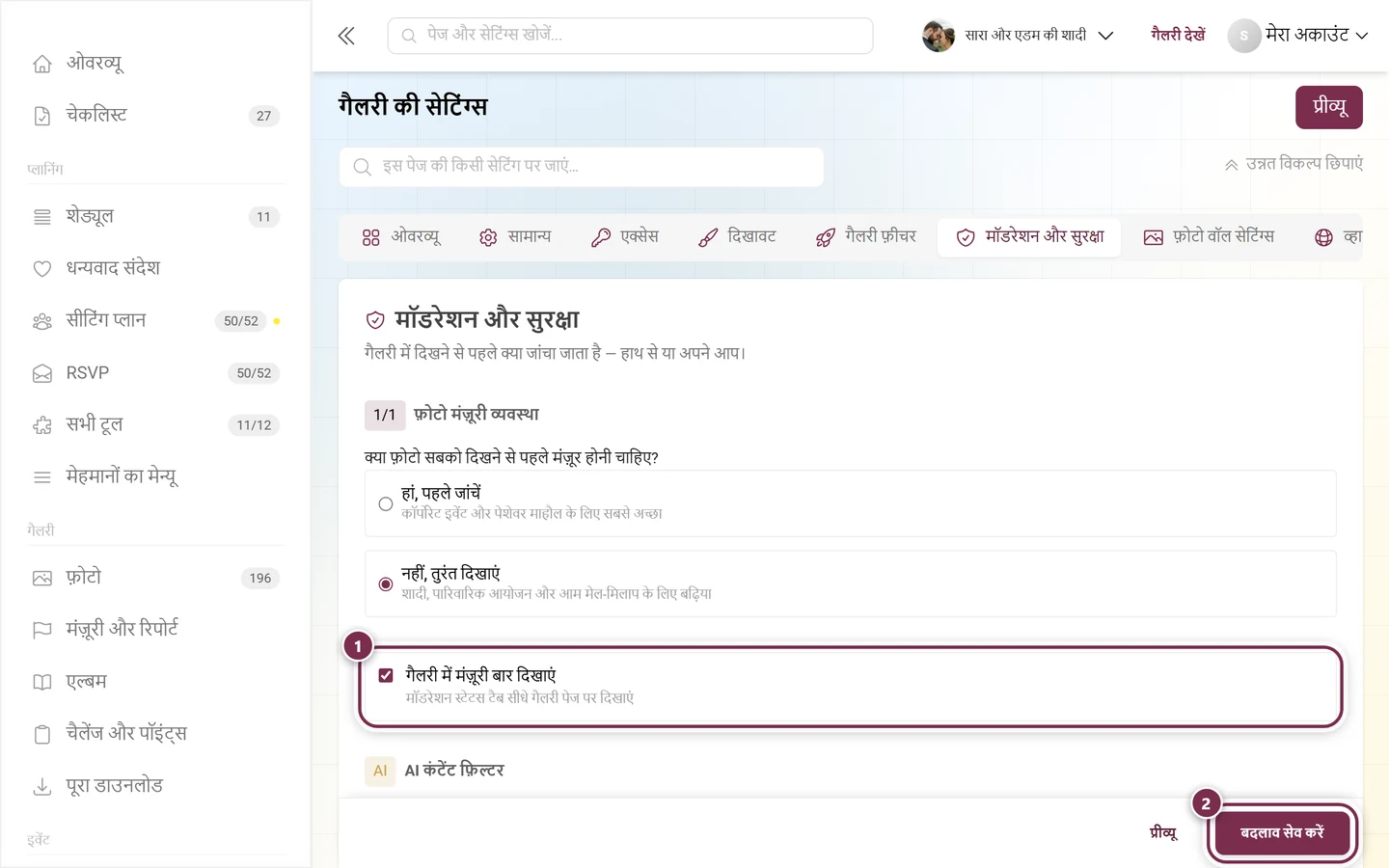Click the couple's event avatar photo
This screenshot has height=868, width=1389.
[939, 36]
